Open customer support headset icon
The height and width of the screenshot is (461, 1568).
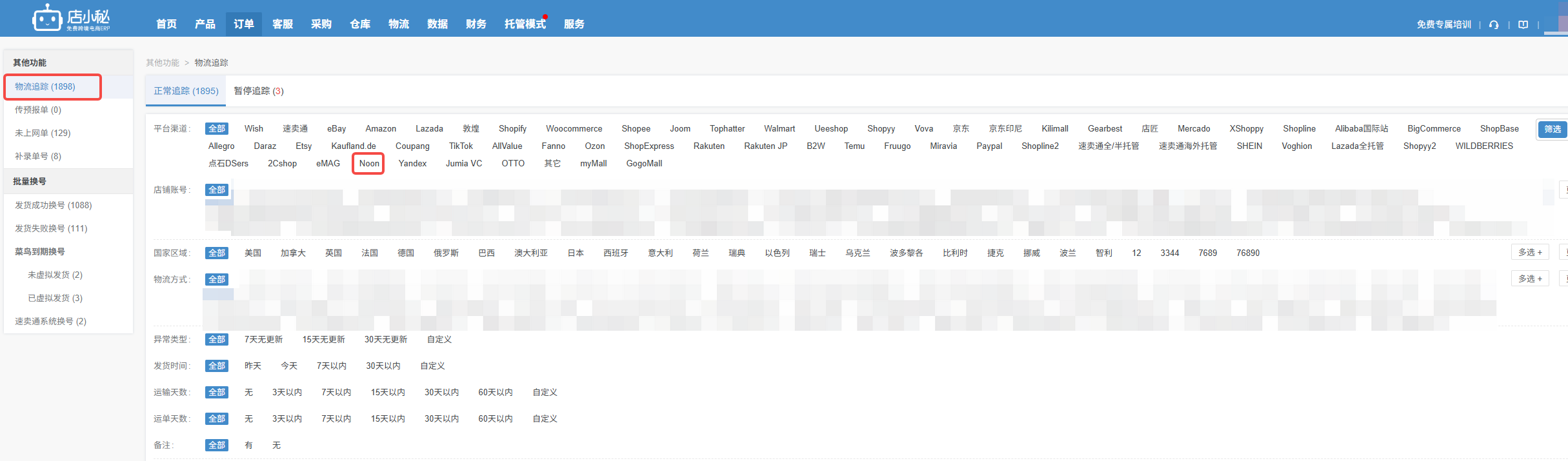pyautogui.click(x=1494, y=25)
